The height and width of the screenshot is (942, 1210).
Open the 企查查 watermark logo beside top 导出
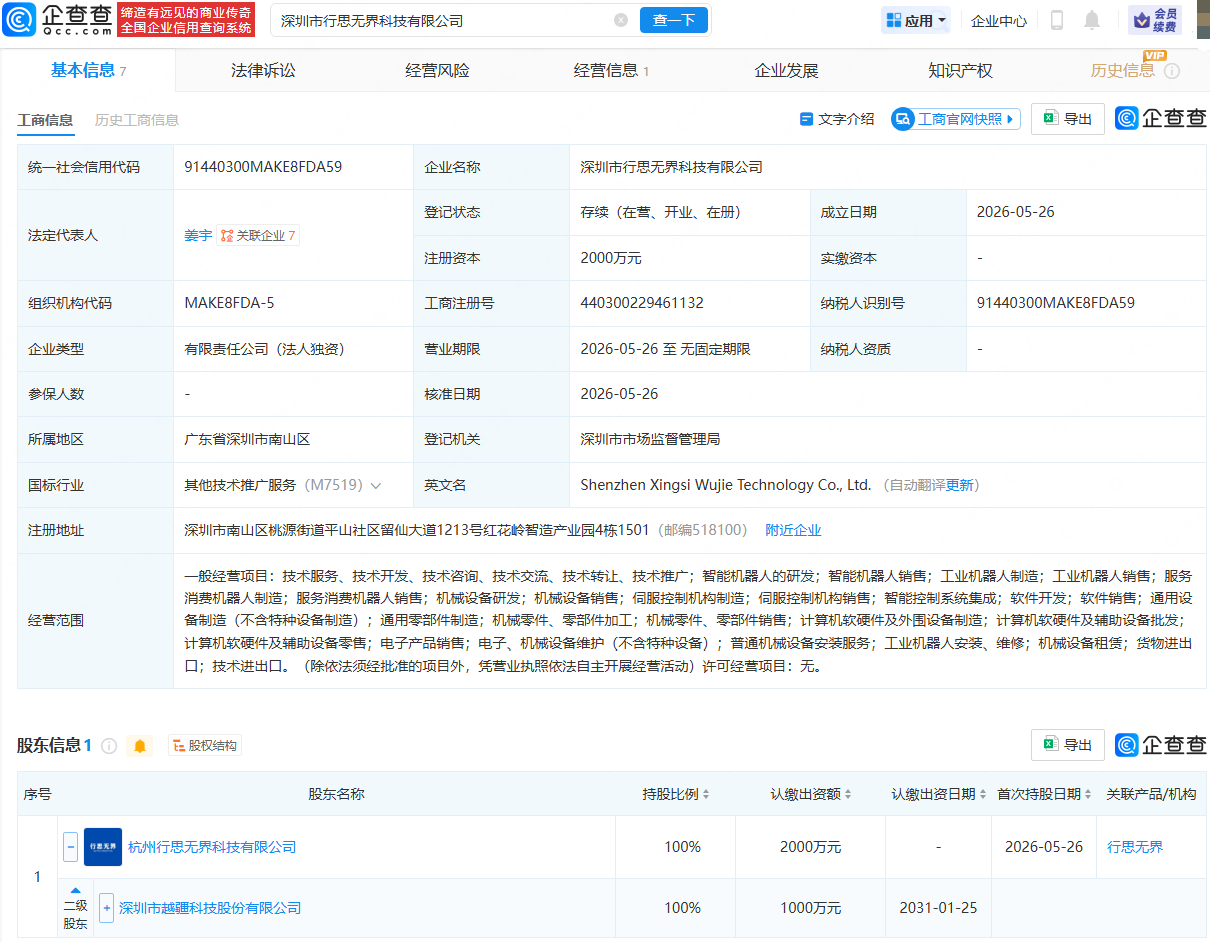point(1161,119)
